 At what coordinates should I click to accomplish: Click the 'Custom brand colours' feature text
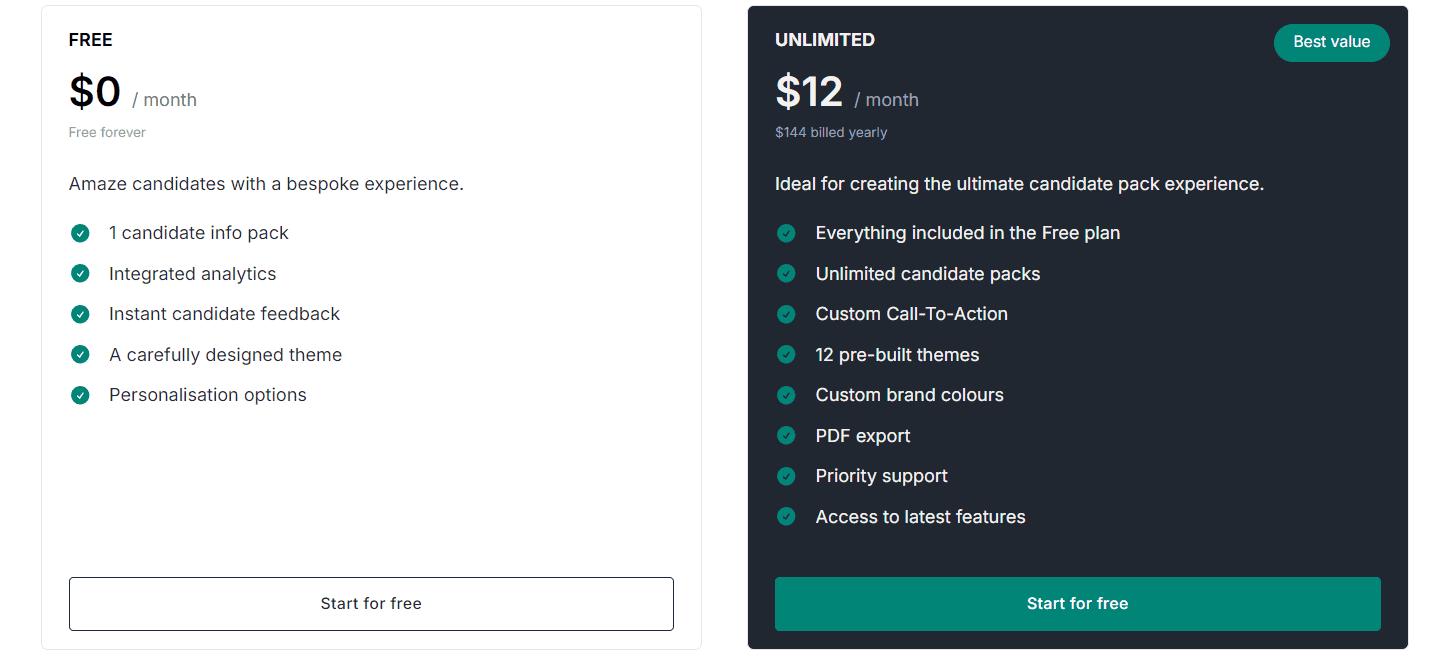(x=909, y=395)
